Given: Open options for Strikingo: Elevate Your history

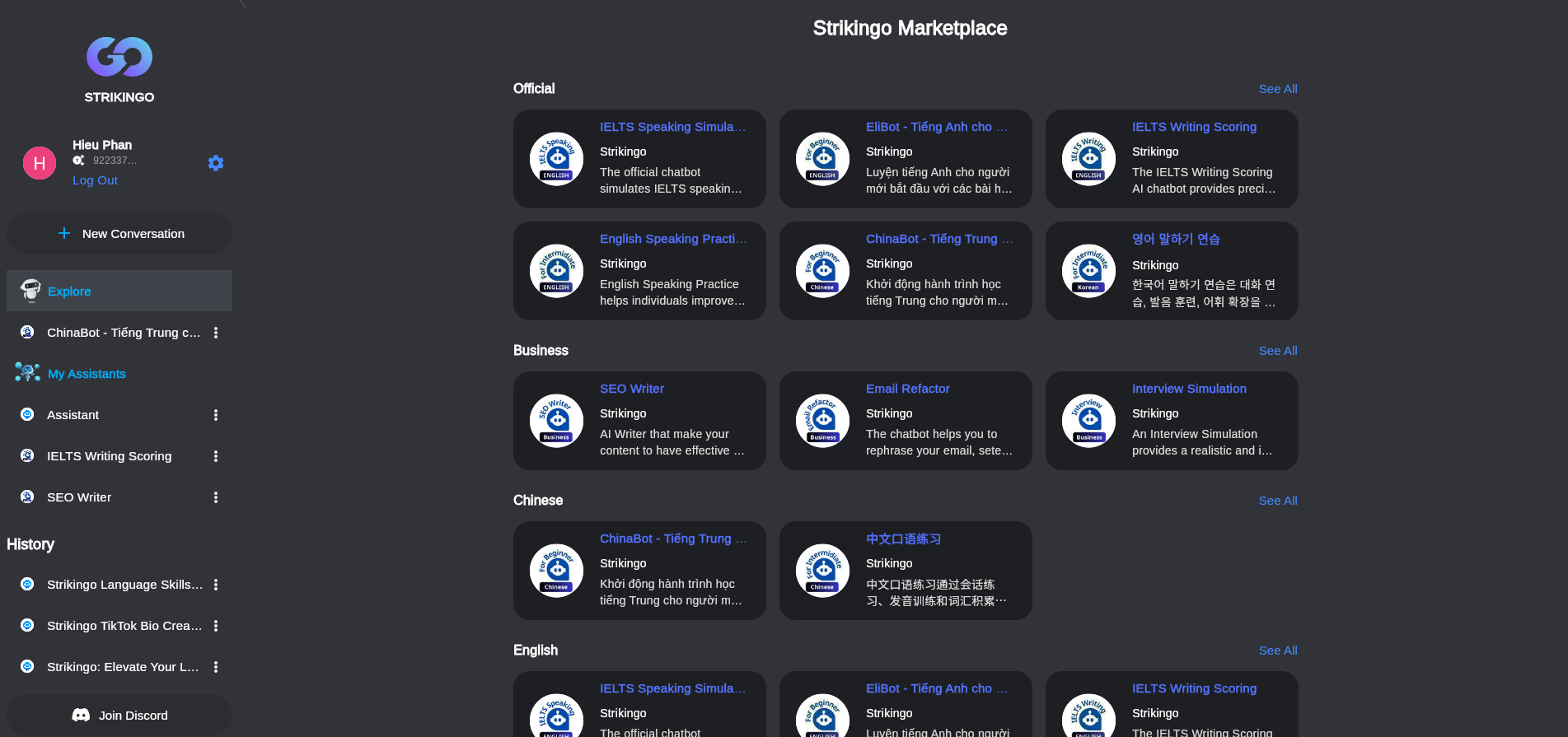Looking at the screenshot, I should [x=216, y=667].
